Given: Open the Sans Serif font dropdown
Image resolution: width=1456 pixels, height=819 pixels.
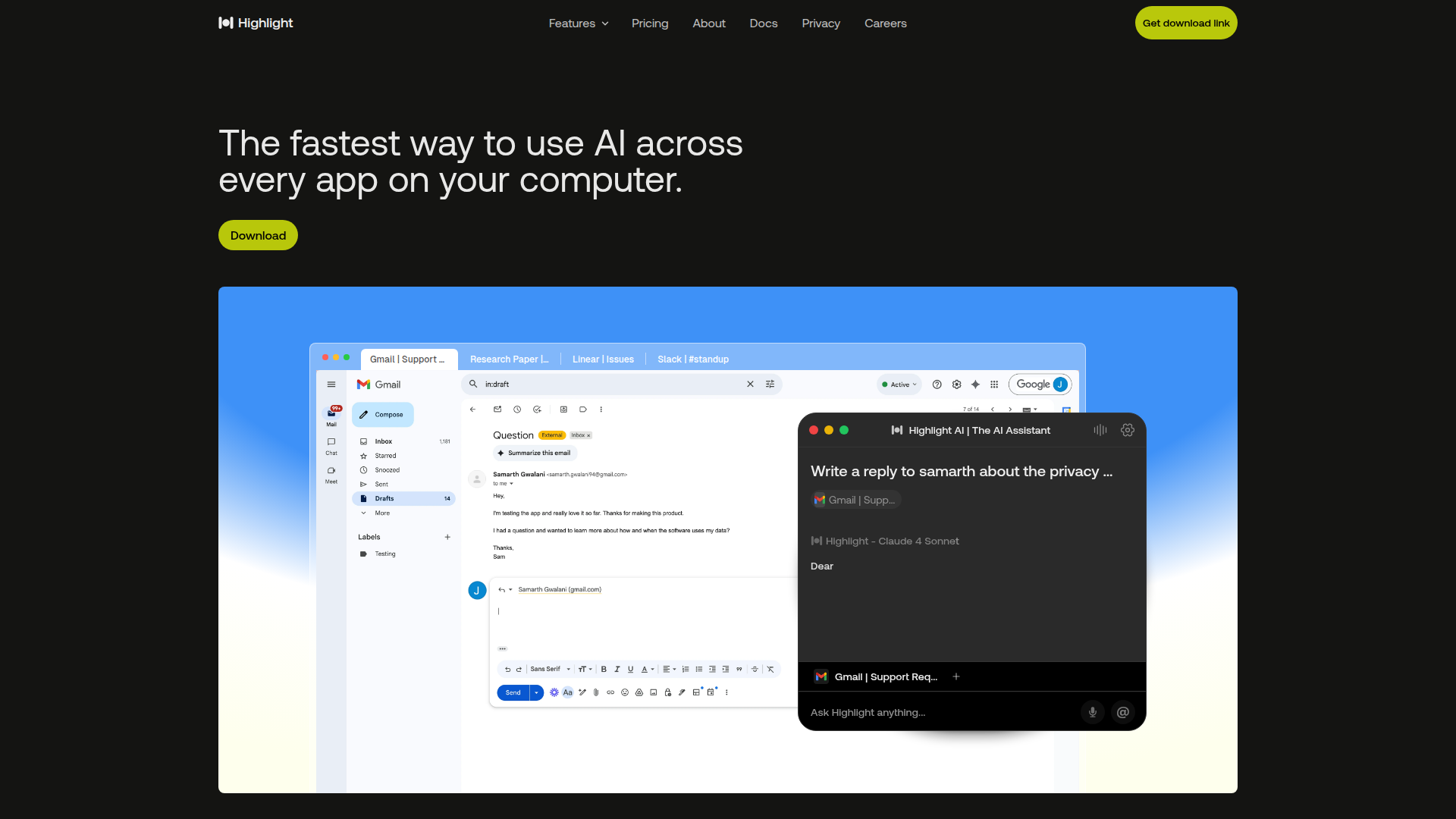Looking at the screenshot, I should [550, 670].
